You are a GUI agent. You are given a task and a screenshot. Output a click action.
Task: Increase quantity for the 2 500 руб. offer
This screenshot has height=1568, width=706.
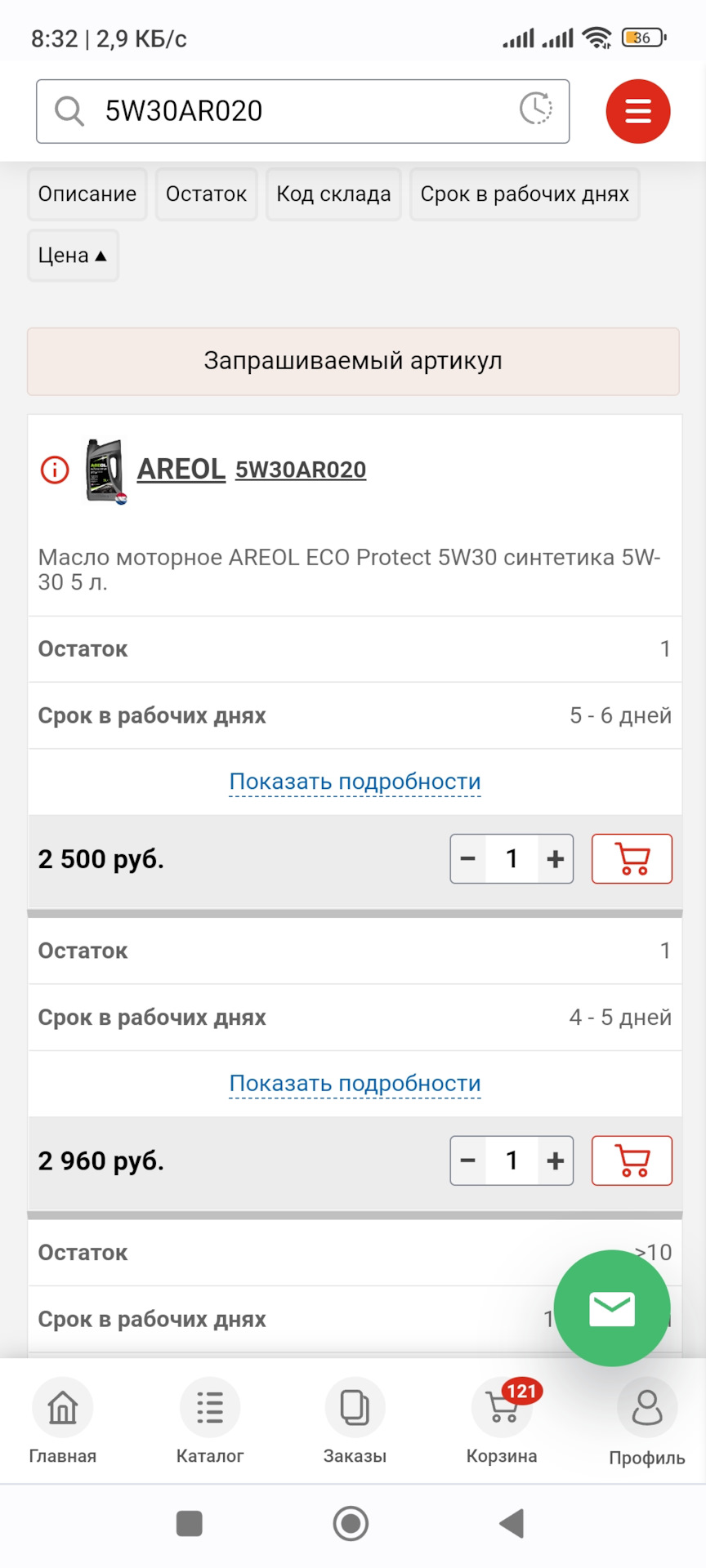click(556, 859)
